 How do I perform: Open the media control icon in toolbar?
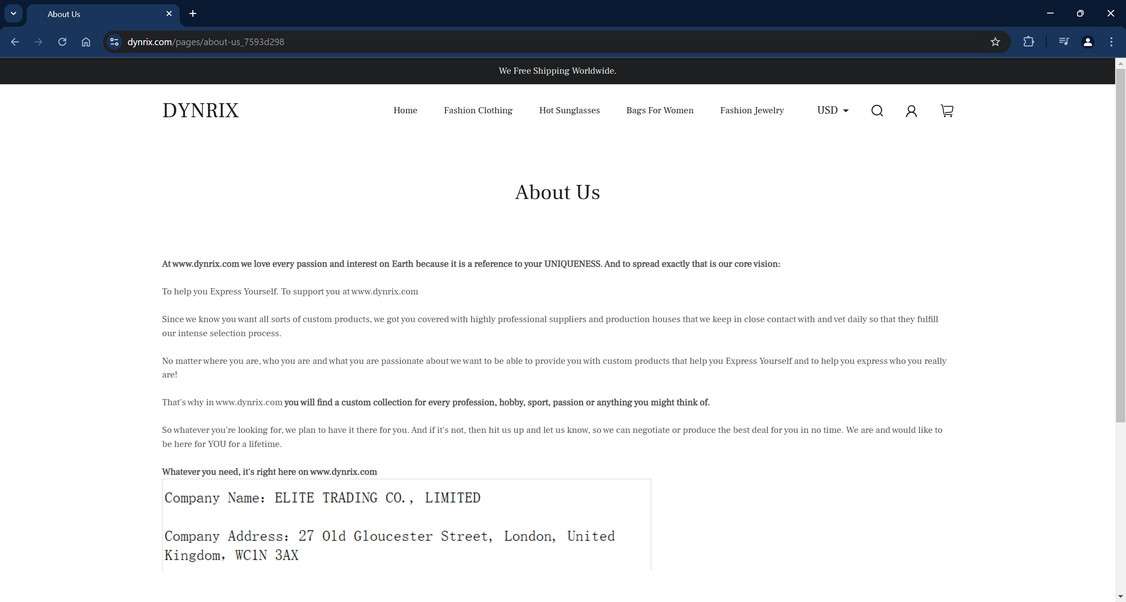click(1064, 42)
